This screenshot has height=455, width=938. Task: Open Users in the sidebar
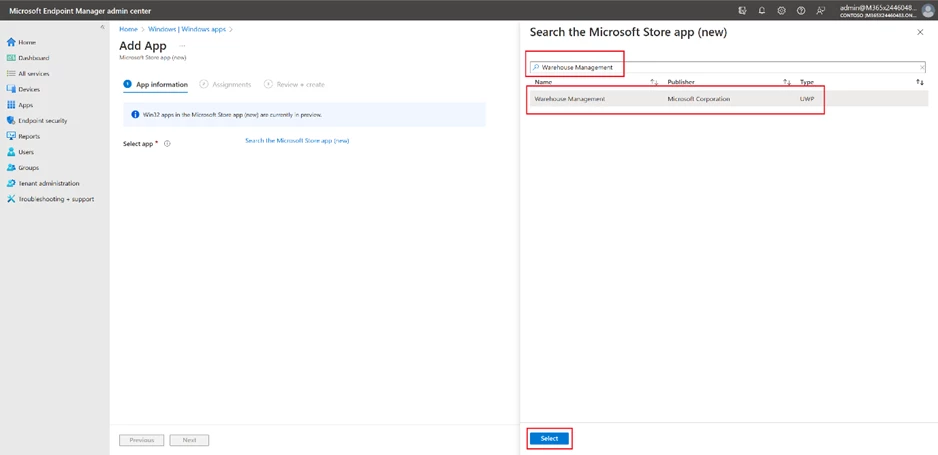(x=21, y=152)
